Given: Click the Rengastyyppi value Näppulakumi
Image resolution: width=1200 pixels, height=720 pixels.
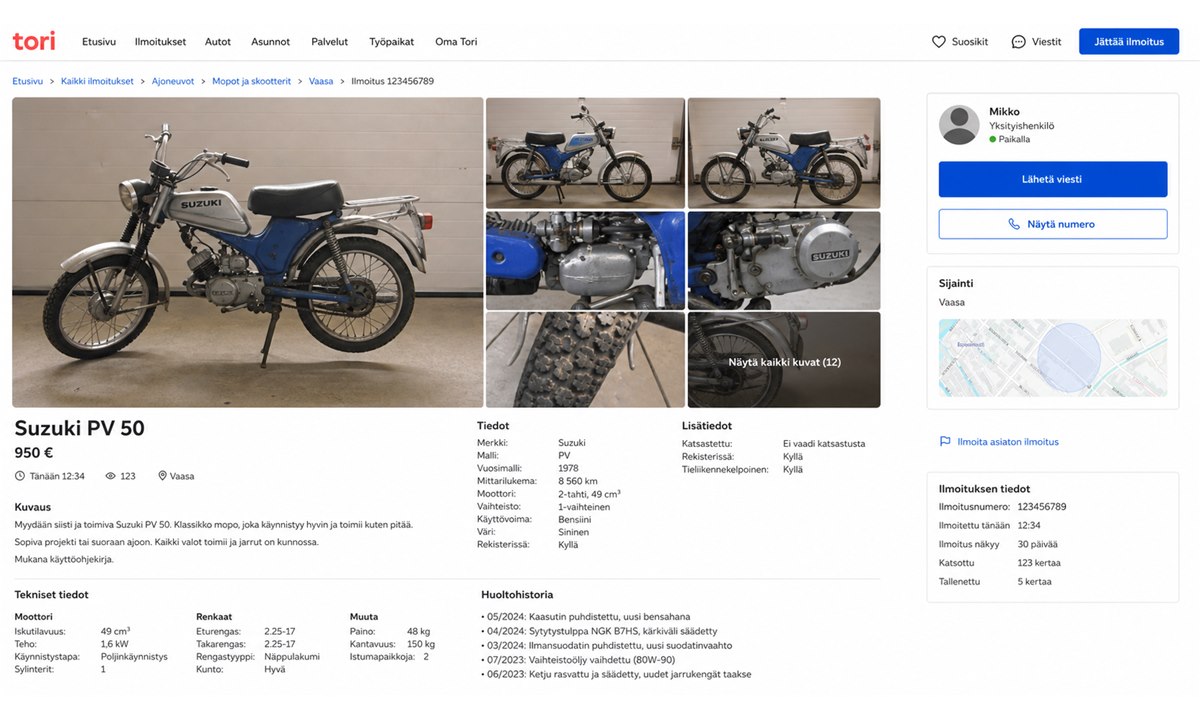Looking at the screenshot, I should pos(292,657).
